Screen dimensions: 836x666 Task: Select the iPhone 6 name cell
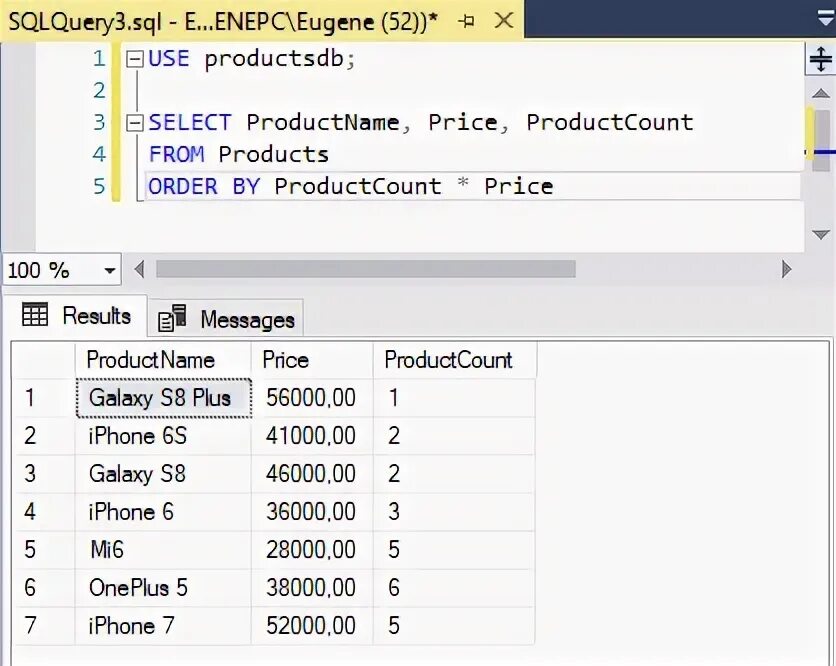tap(163, 511)
